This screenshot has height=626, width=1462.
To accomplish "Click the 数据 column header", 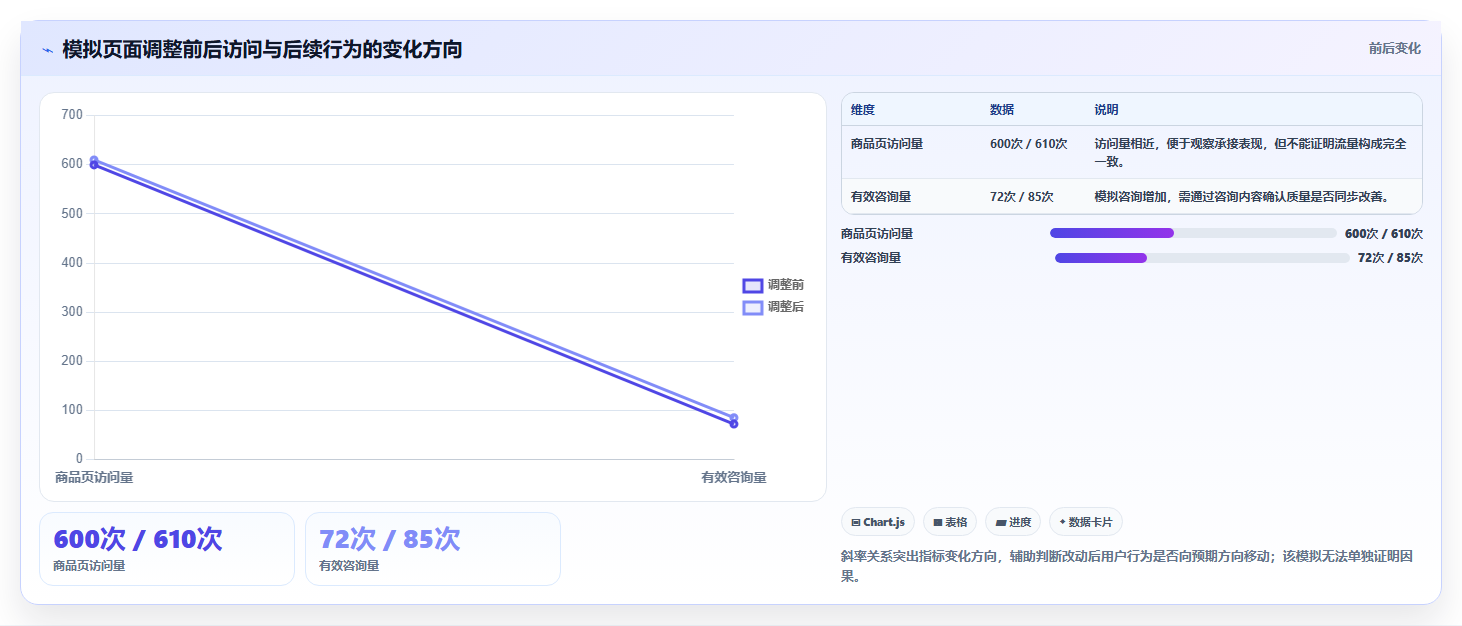I will coord(1002,110).
